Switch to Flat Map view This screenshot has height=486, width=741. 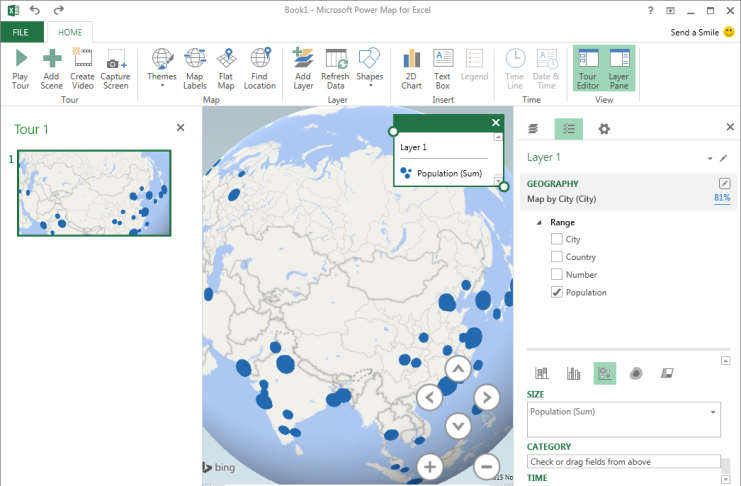[226, 69]
